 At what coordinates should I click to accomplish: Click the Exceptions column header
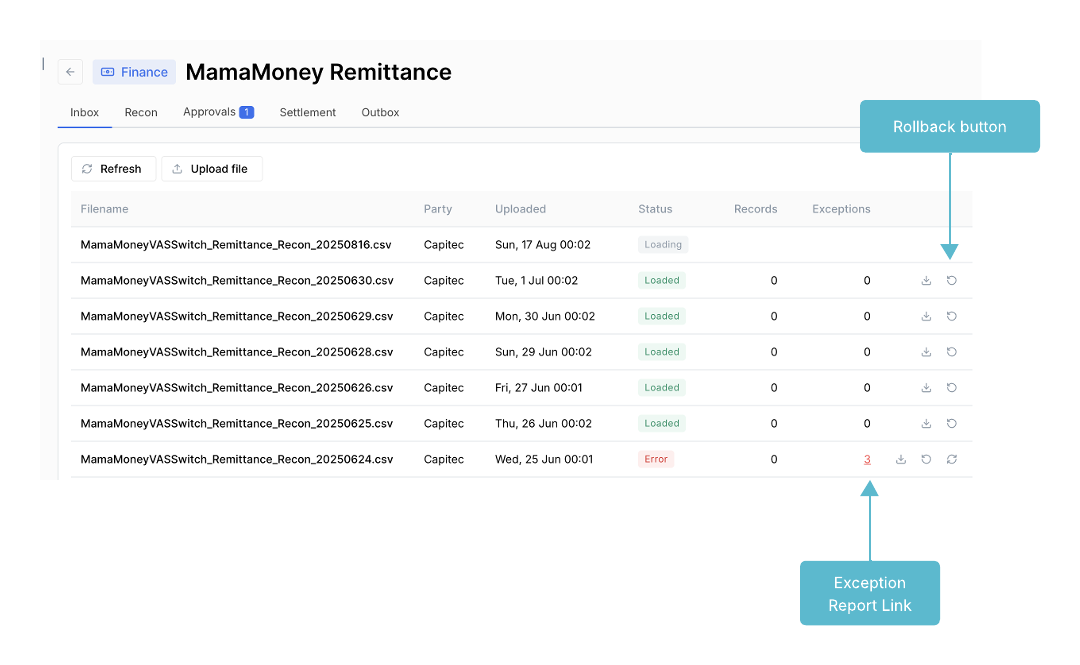841,209
